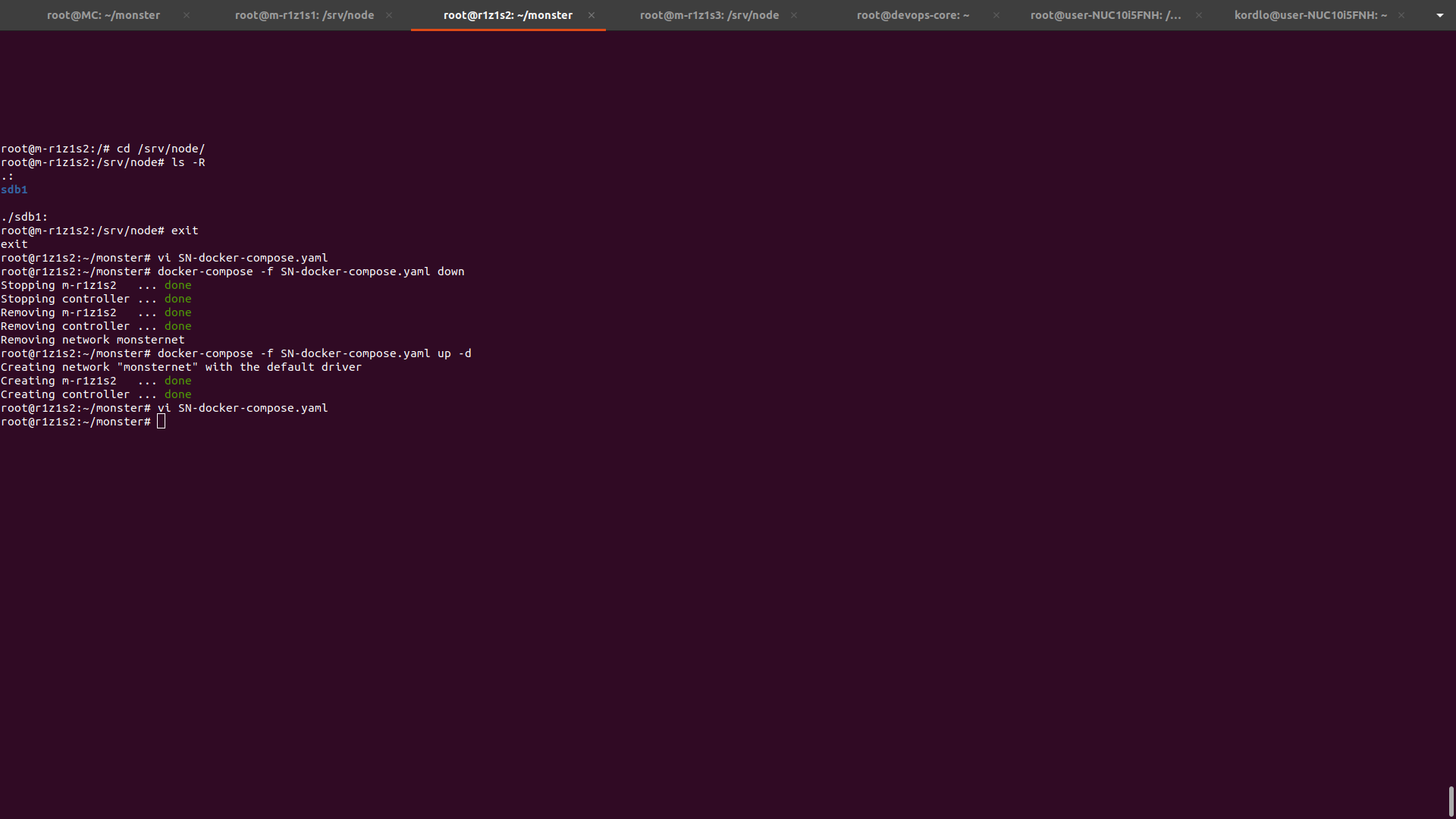The width and height of the screenshot is (1456, 819).
Task: Switch to root@user-NUC10i5FNH tab
Action: coord(1105,15)
